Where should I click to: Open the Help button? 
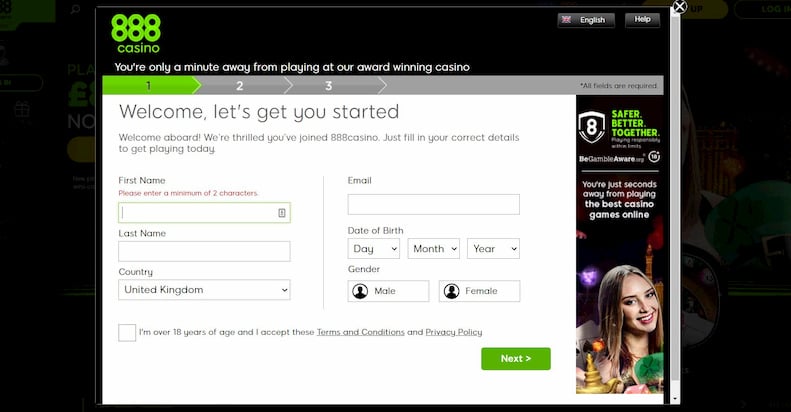pos(642,20)
